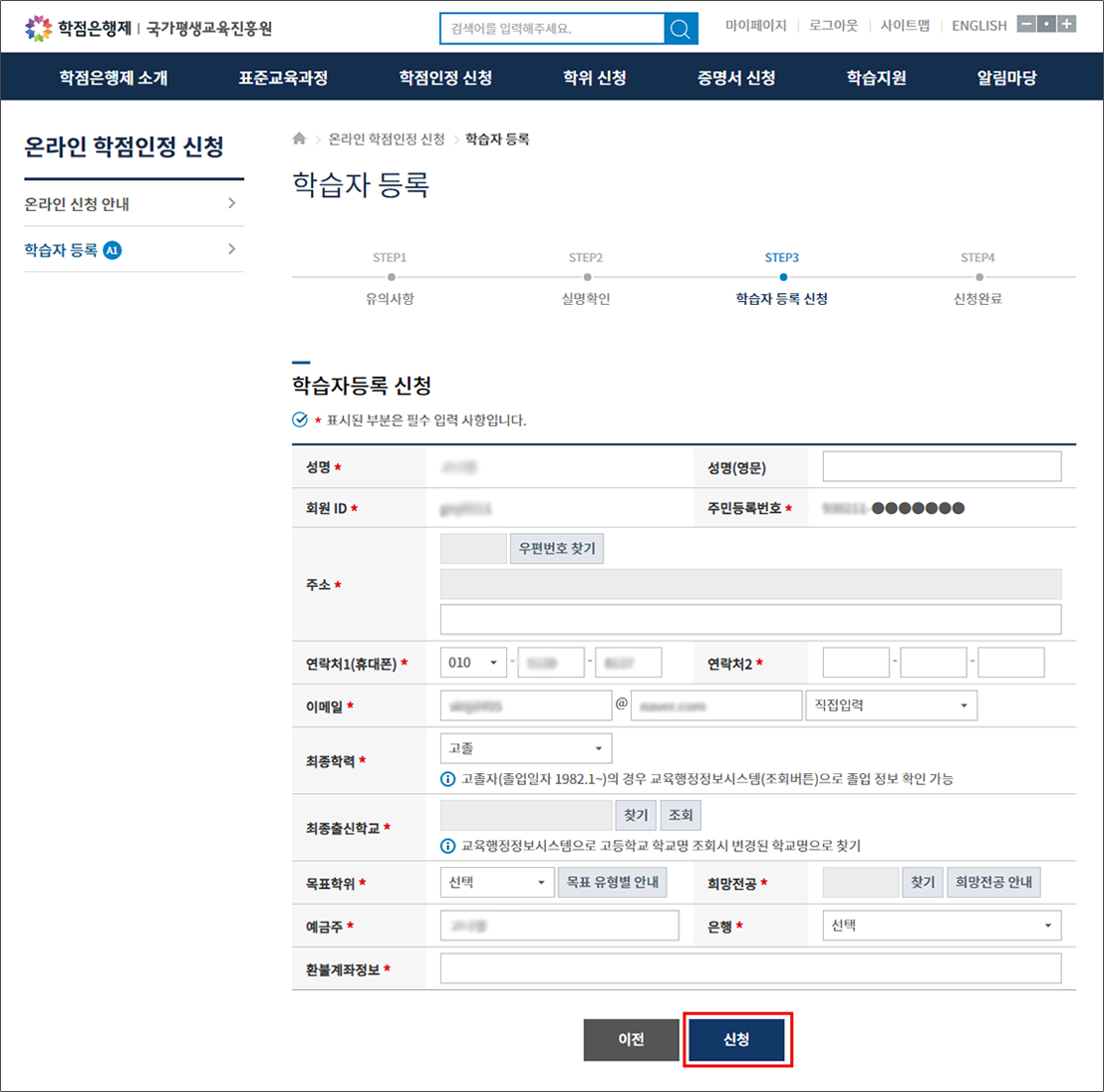Open the 목표학위 선택 dropdown
Image resolution: width=1104 pixels, height=1092 pixels.
495,883
